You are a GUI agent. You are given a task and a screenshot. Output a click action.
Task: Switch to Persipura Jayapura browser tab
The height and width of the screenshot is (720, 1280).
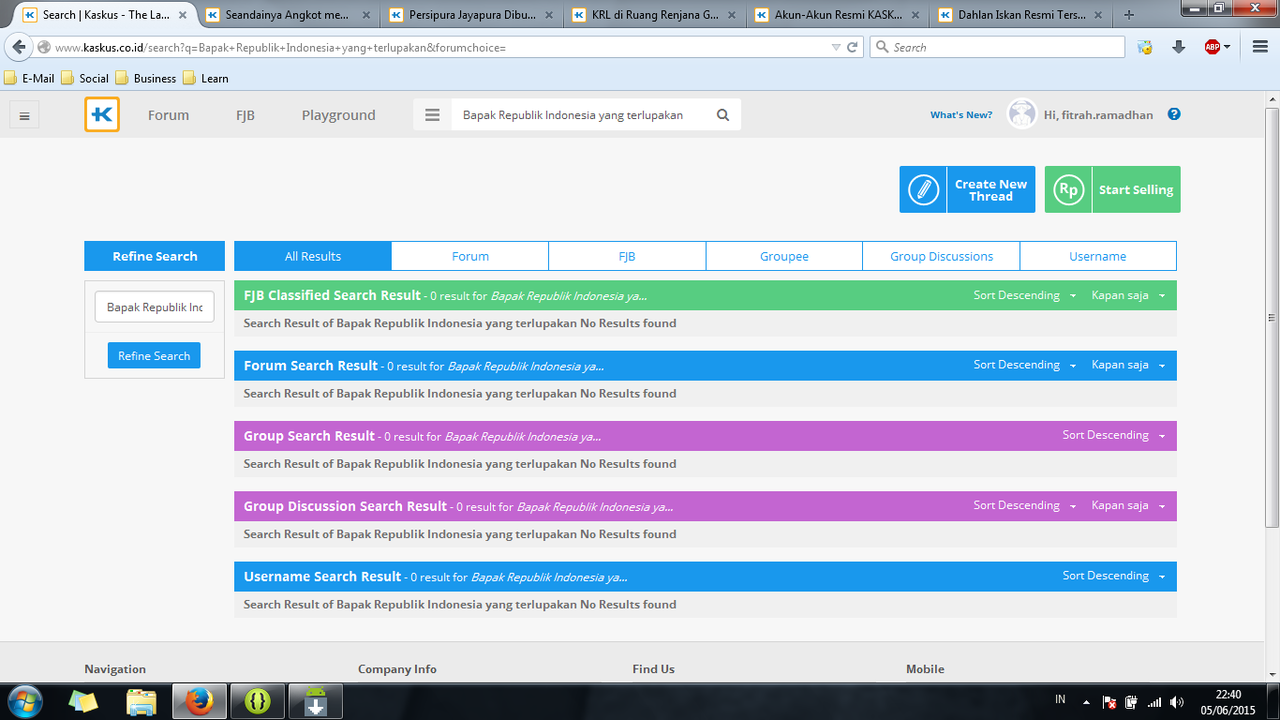tap(468, 15)
